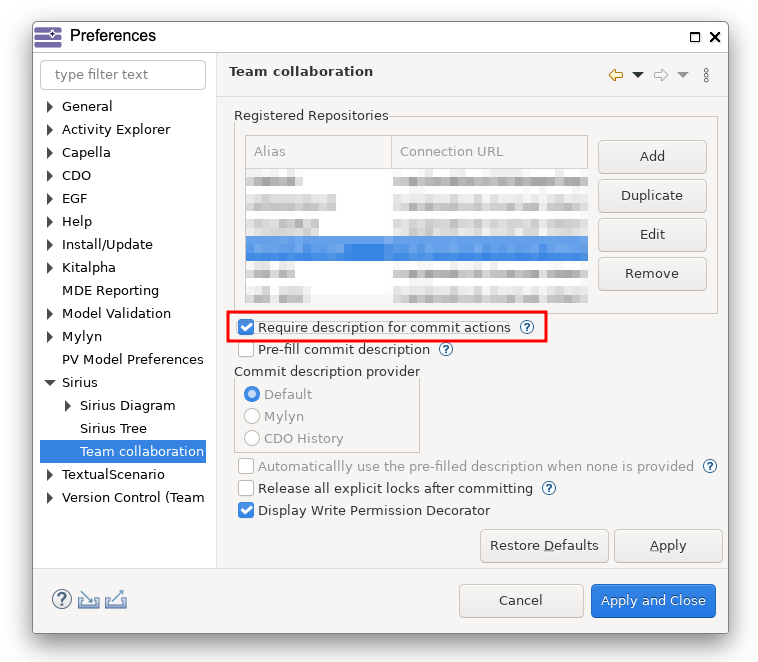Click the import preferences icon
The width and height of the screenshot is (758, 662).
click(x=88, y=600)
